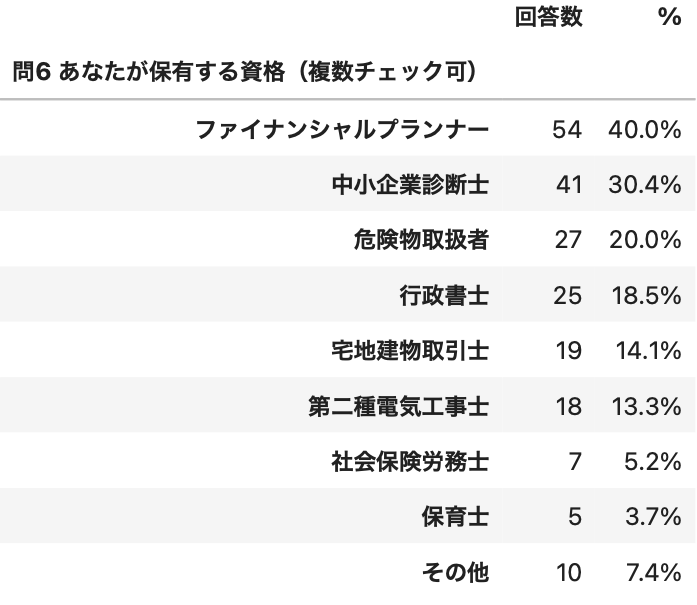697x605 pixels.
Task: Click the ファイナンシャルプランナー row label
Action: coord(342,130)
